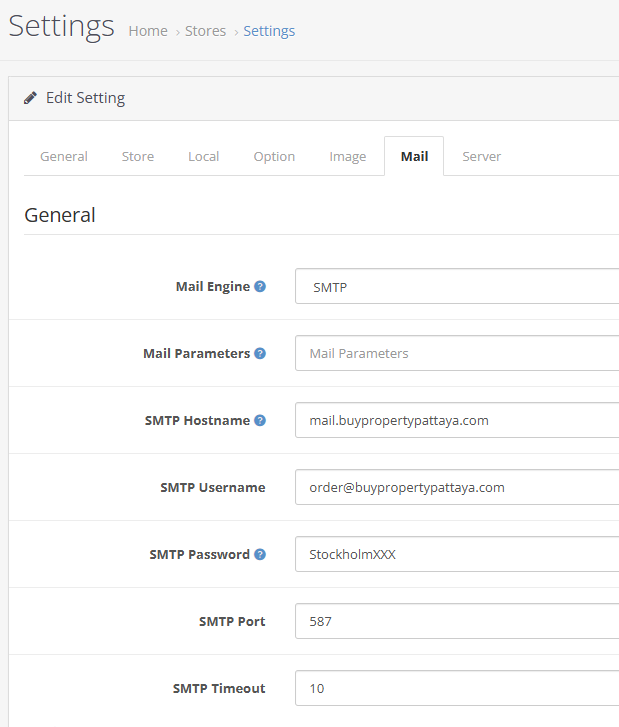Click the Mail Parameters help icon
The height and width of the screenshot is (727, 619).
[x=260, y=353]
